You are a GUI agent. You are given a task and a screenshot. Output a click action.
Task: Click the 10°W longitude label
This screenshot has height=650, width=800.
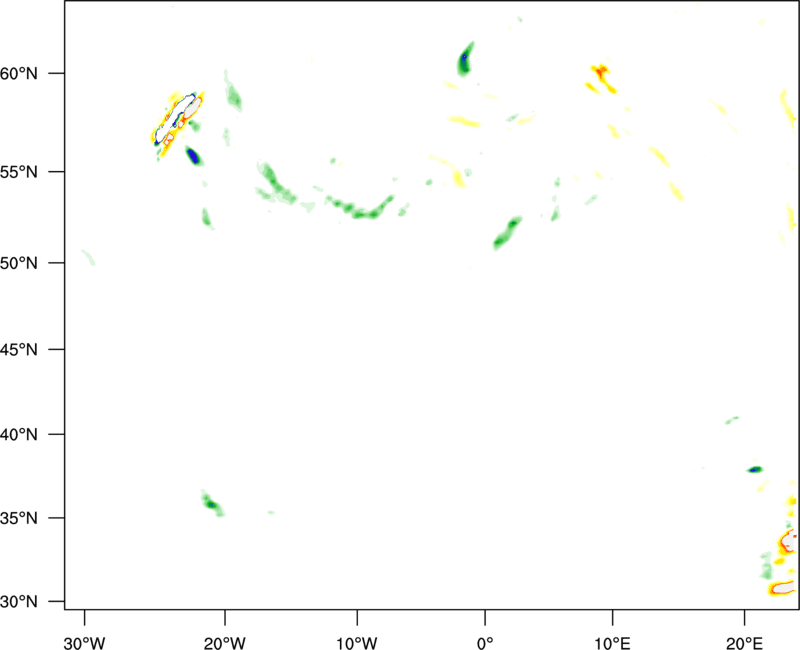(x=357, y=643)
